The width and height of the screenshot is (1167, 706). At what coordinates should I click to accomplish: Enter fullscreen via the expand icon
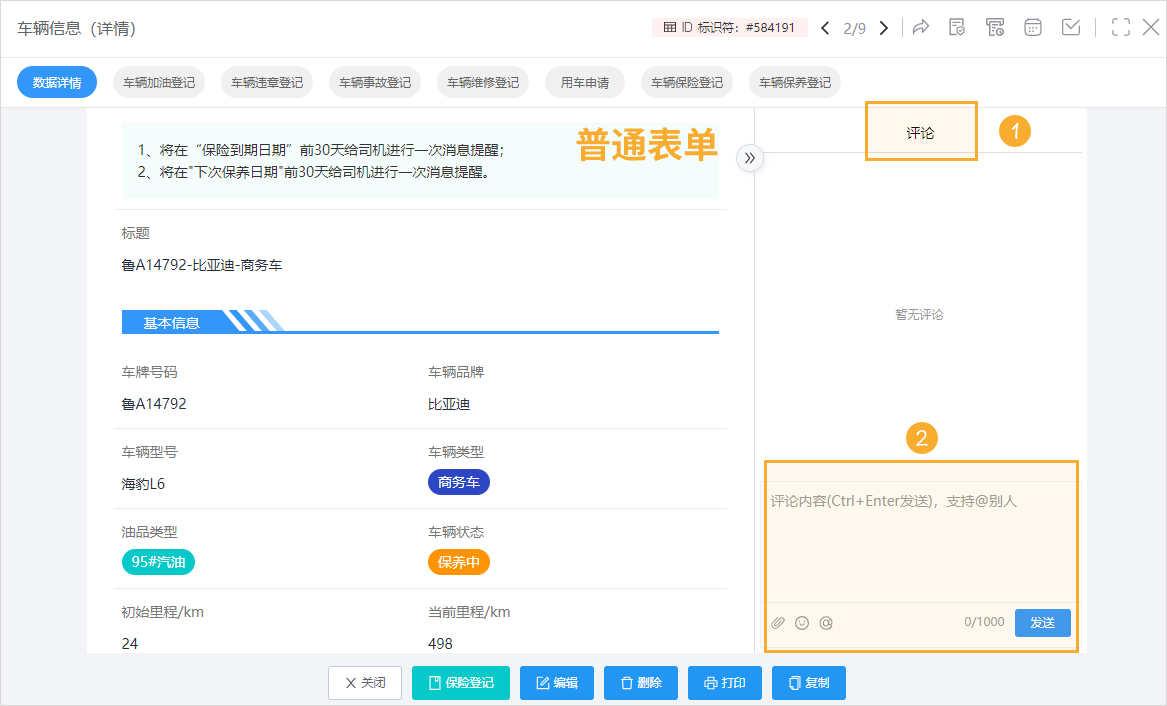(1120, 27)
